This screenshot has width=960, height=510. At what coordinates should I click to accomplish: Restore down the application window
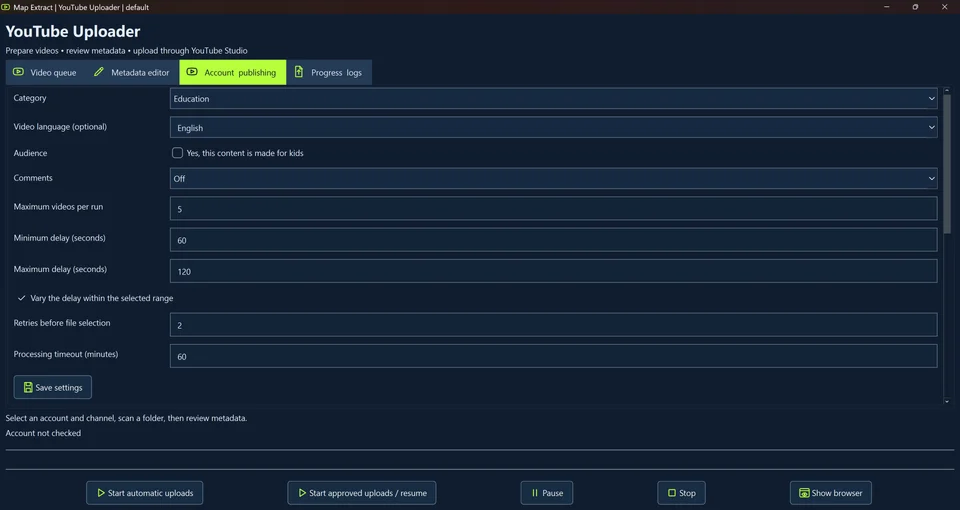coord(915,7)
